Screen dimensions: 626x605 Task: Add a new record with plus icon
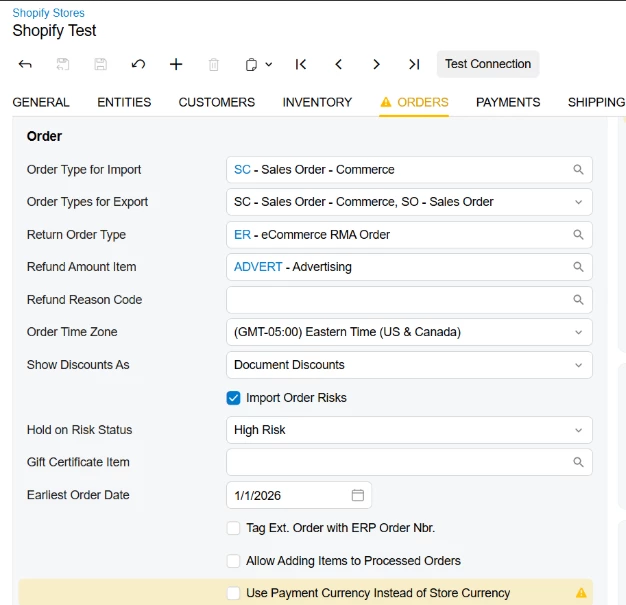[176, 64]
